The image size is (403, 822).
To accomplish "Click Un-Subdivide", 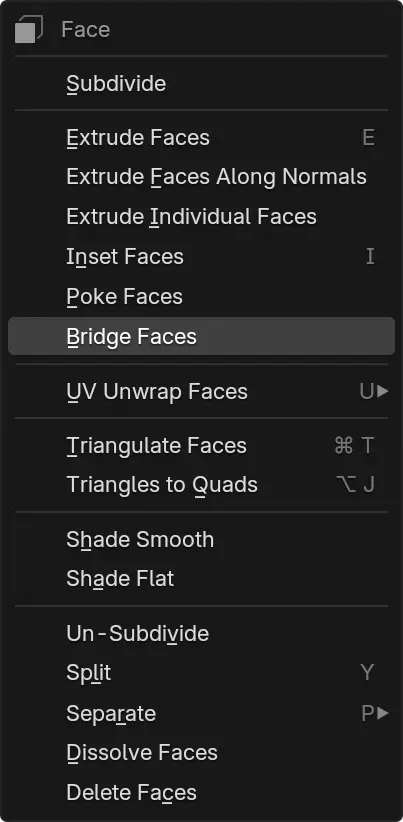I will (x=201, y=633).
